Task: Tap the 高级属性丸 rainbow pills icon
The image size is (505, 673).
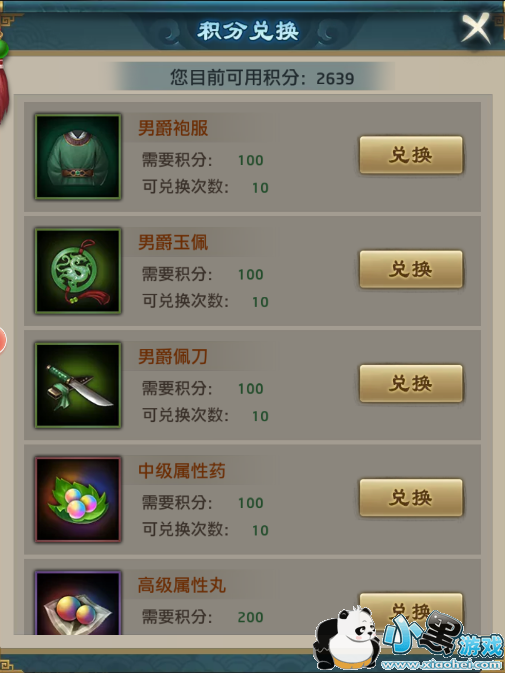Action: click(x=78, y=603)
